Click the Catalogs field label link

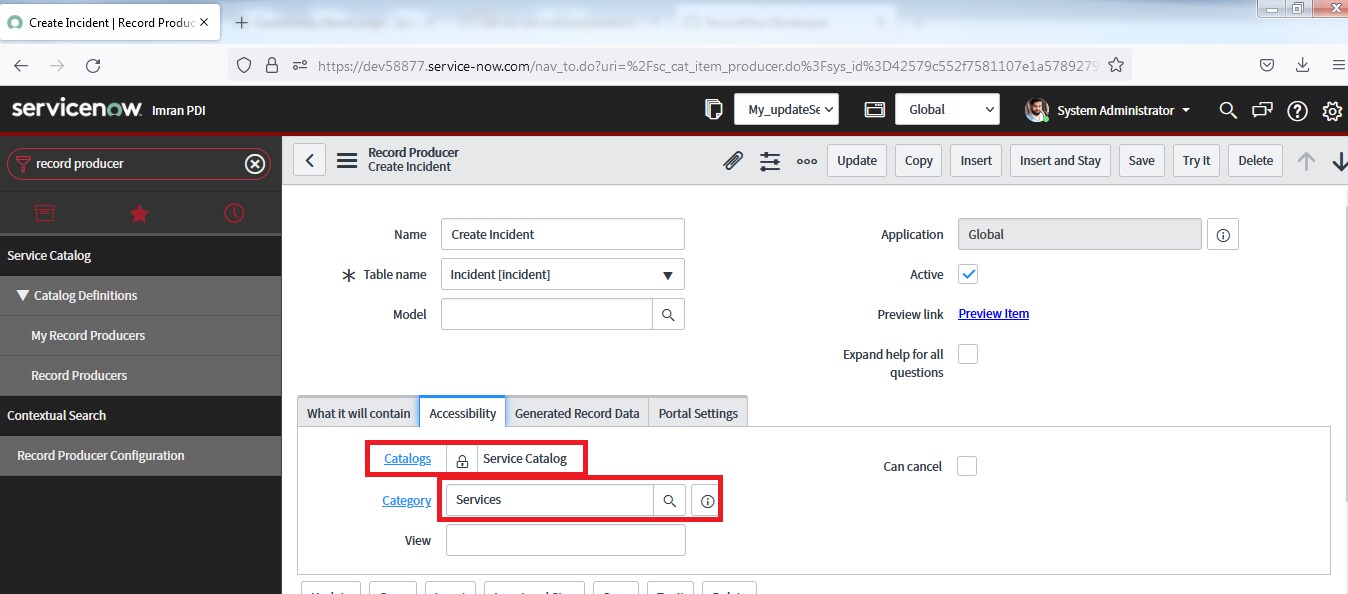[407, 459]
